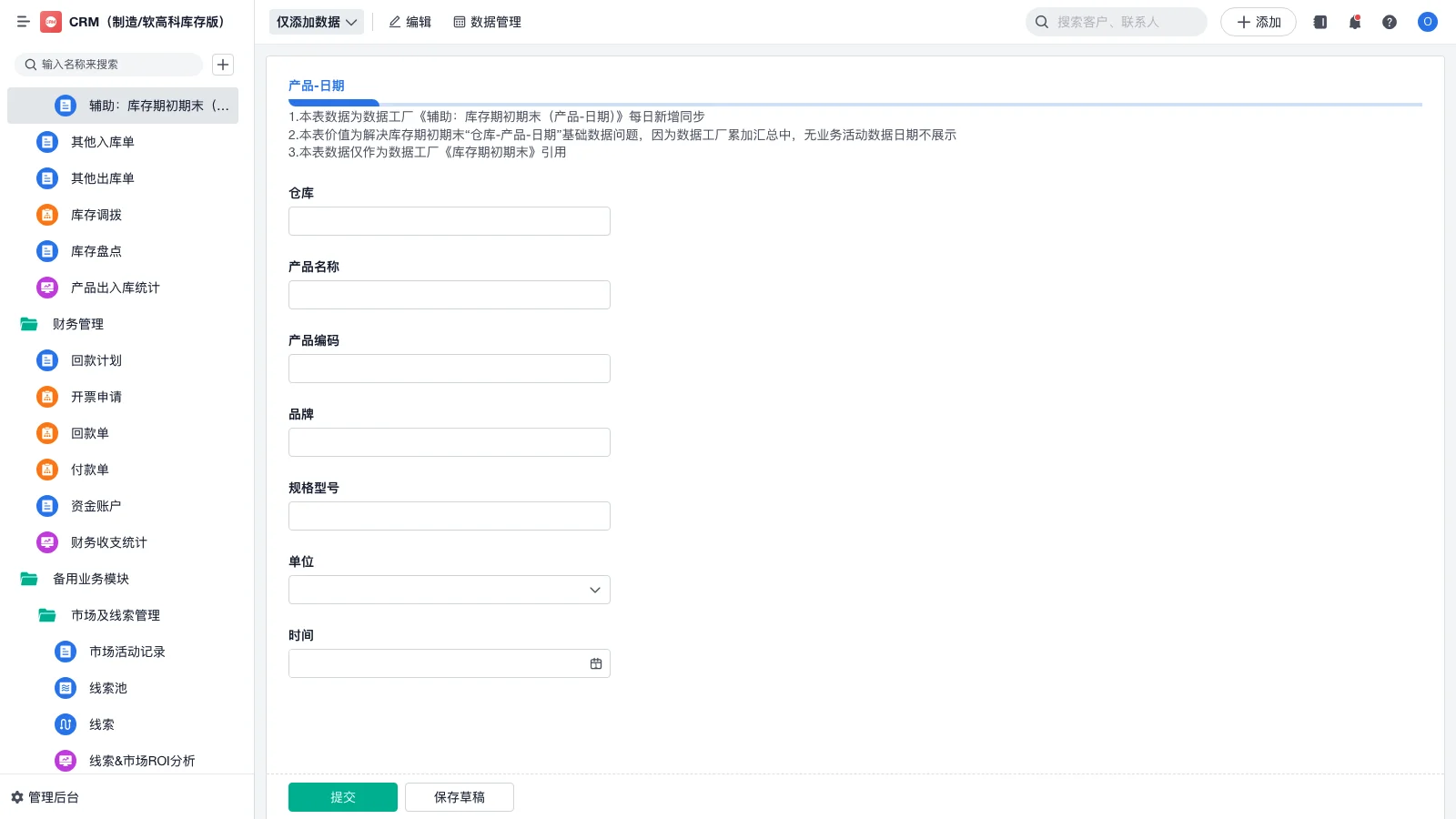
Task: Open 数据管理 from the top menu
Action: tap(488, 21)
